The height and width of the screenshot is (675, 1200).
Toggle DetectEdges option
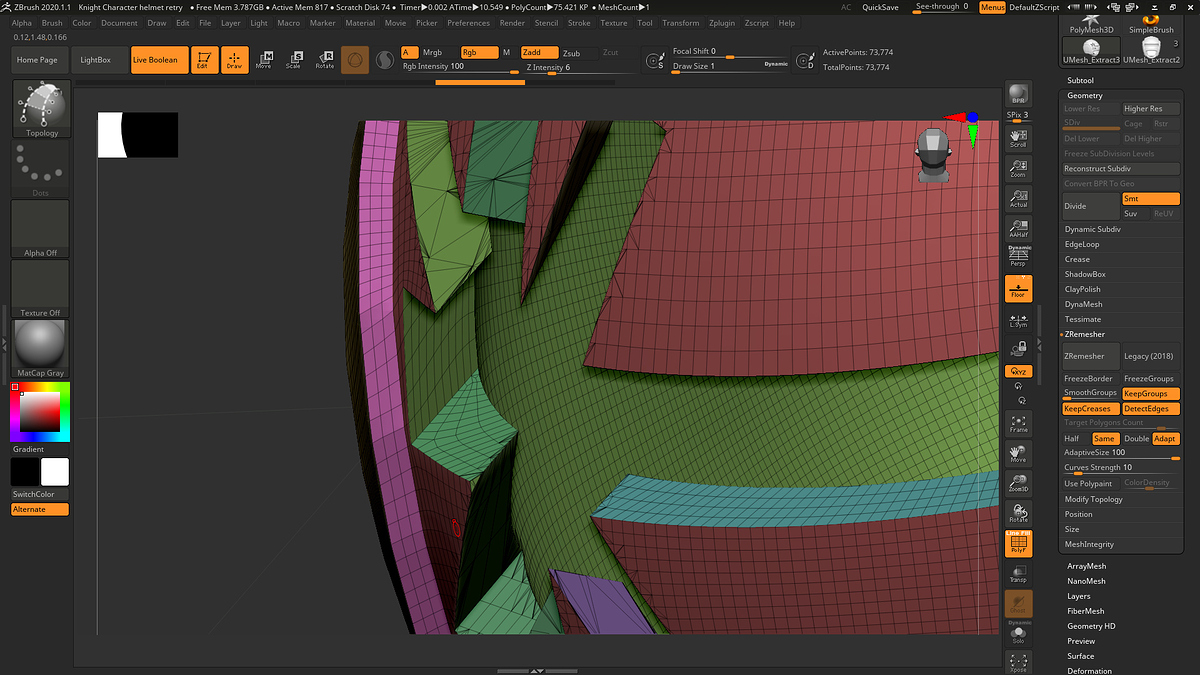[1150, 409]
